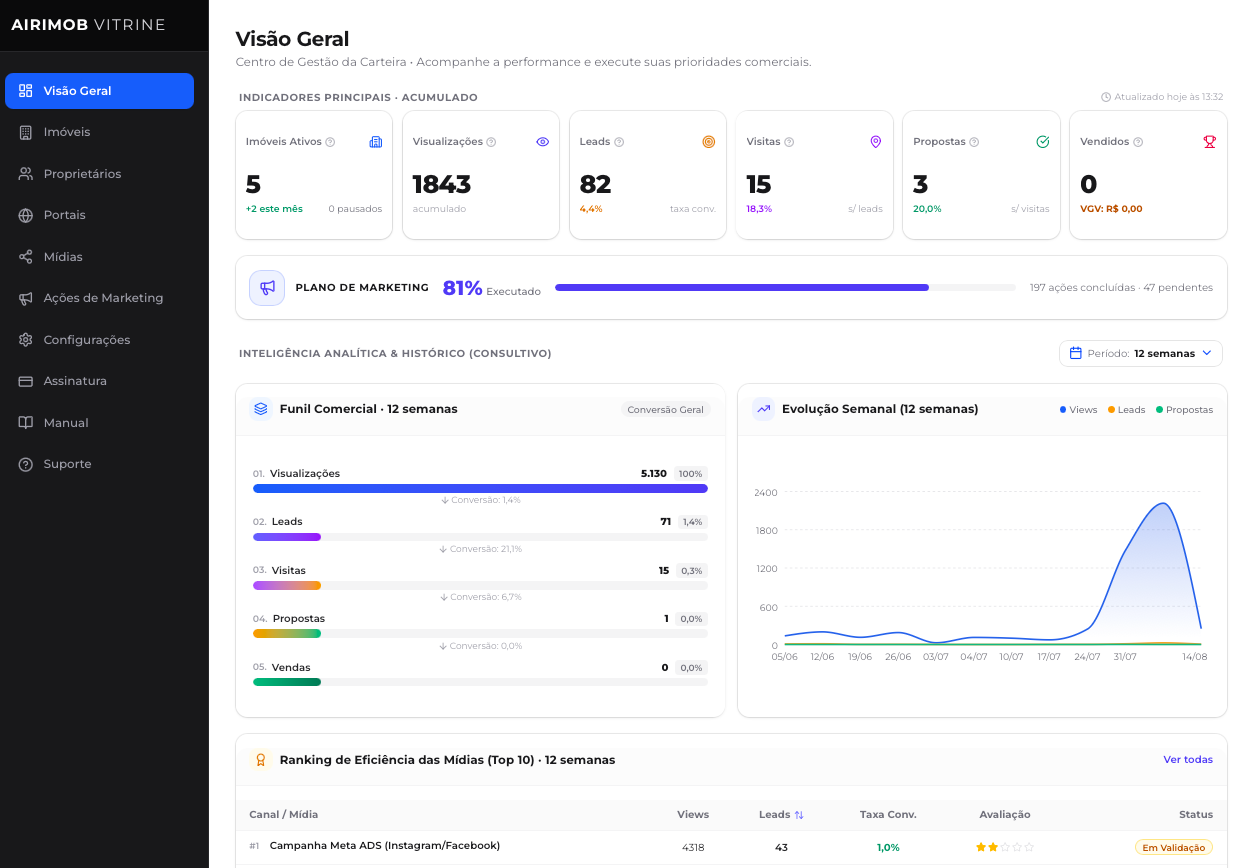Screen dimensions: 1251x868
Task: Click the Em Validação status badge
Action: [1174, 847]
